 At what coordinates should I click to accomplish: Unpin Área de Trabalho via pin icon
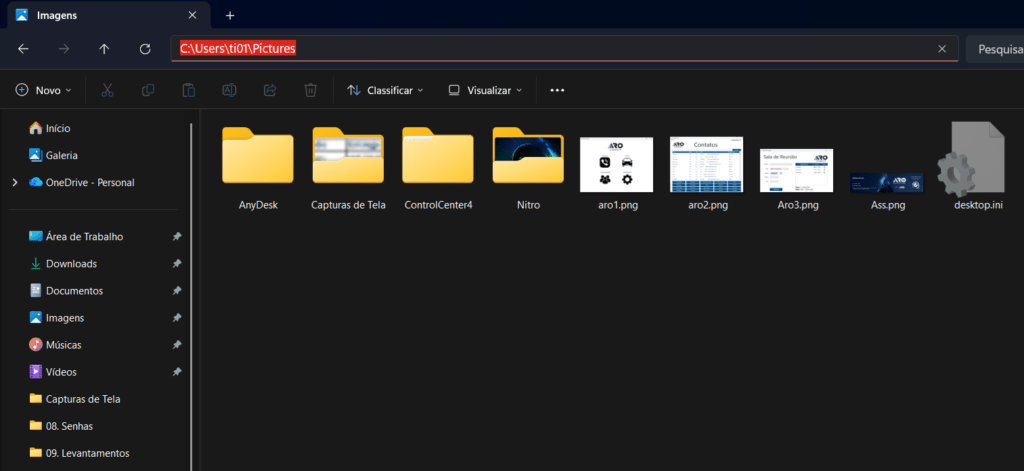(x=176, y=237)
